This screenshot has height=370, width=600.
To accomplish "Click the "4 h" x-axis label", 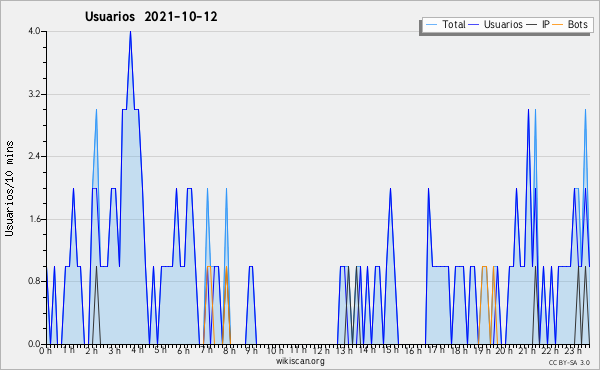I will 137,350.
